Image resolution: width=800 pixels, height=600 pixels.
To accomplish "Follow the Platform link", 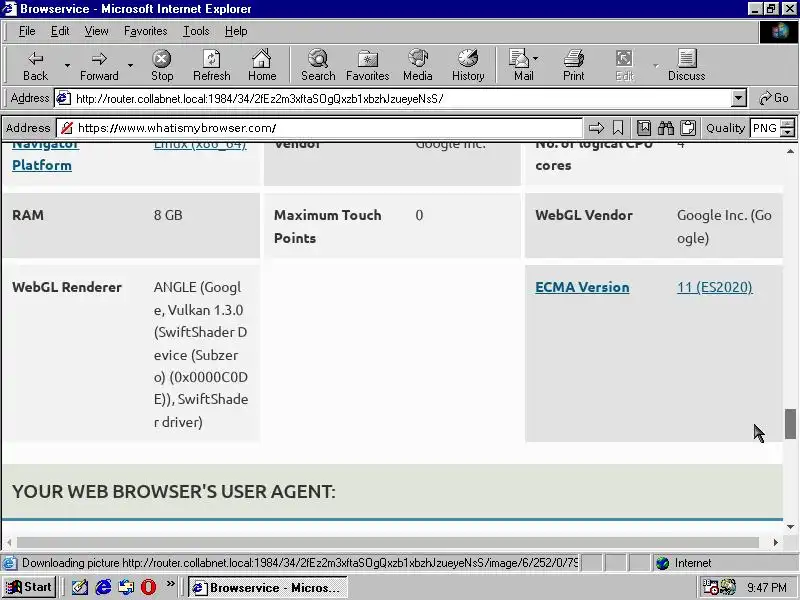I will pos(42,165).
